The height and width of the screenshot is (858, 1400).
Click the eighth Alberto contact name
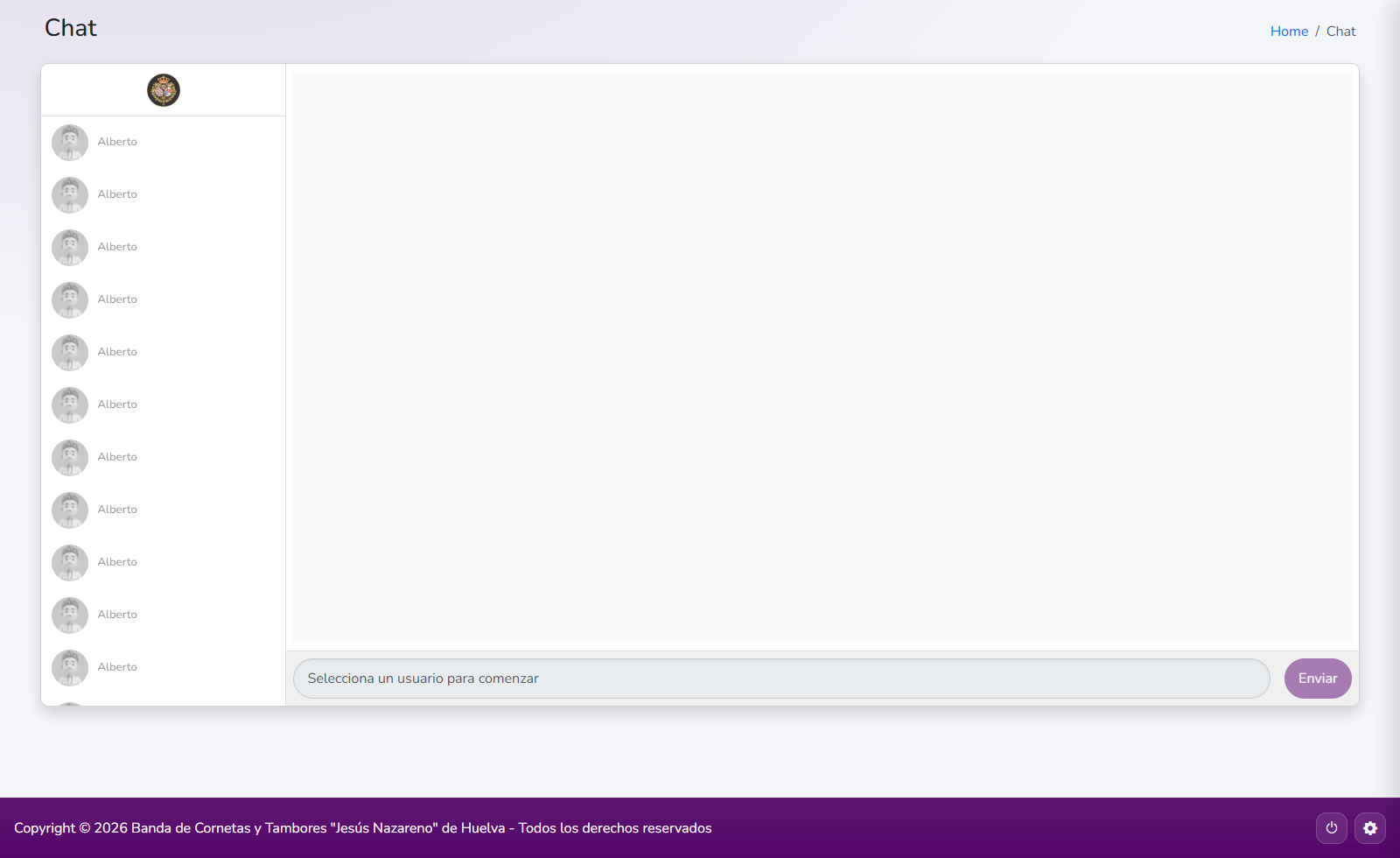[x=117, y=510]
